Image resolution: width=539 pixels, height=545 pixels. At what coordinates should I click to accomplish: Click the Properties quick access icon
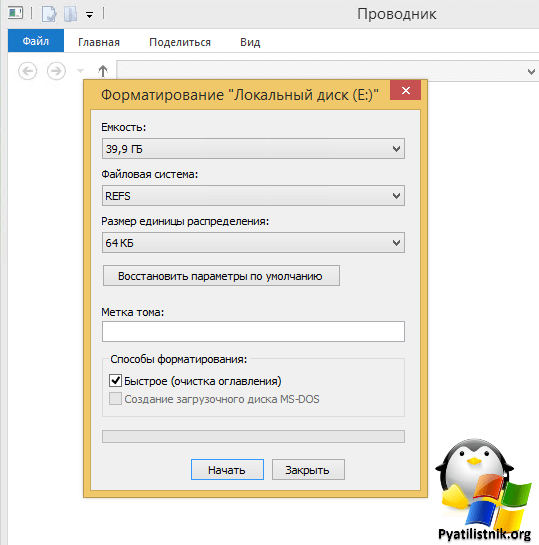pos(49,14)
